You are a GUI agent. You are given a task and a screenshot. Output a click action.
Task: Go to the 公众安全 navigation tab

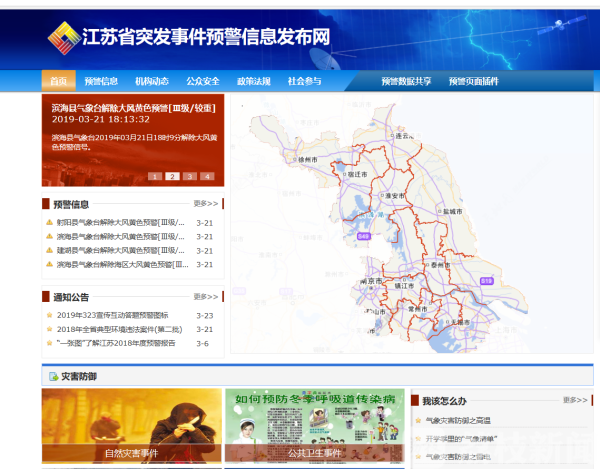(203, 81)
